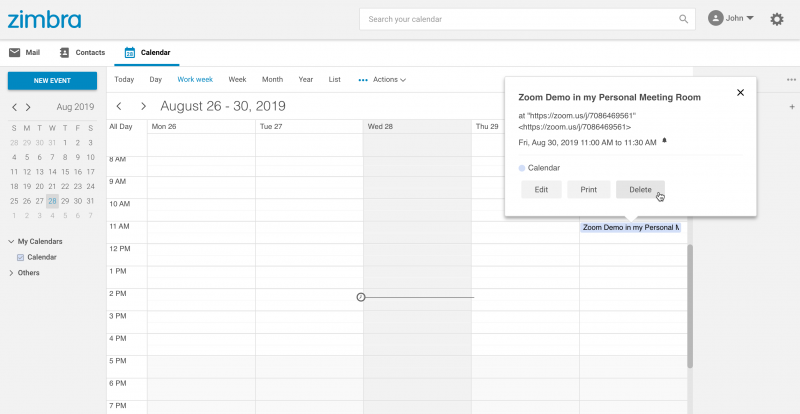Go to previous month in mini calendar
800x414 pixels.
pos(15,107)
